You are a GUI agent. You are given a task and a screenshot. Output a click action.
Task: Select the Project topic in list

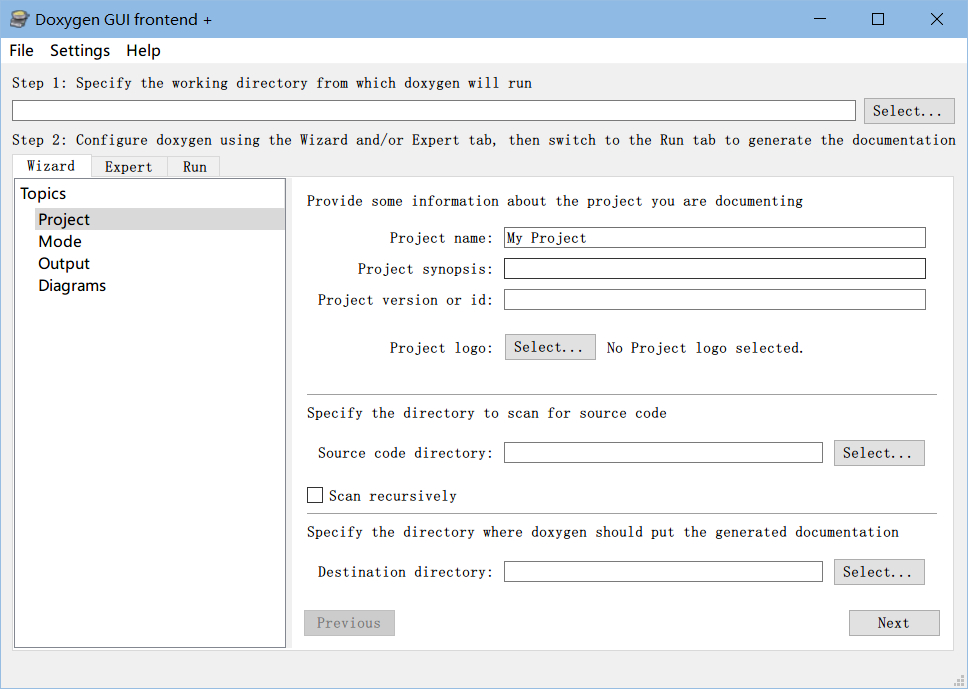[x=64, y=219]
